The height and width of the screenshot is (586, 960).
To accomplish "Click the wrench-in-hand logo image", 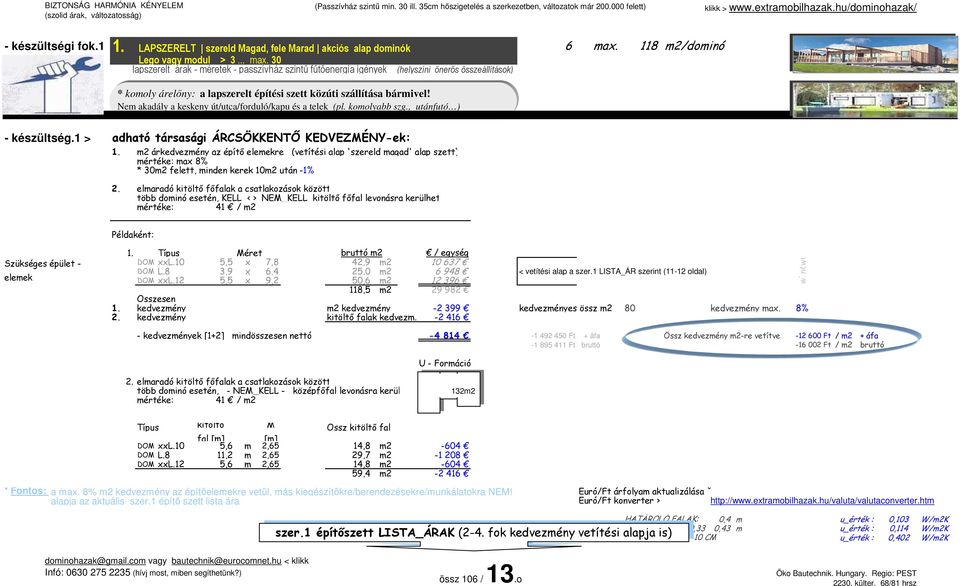I will 53,84.
